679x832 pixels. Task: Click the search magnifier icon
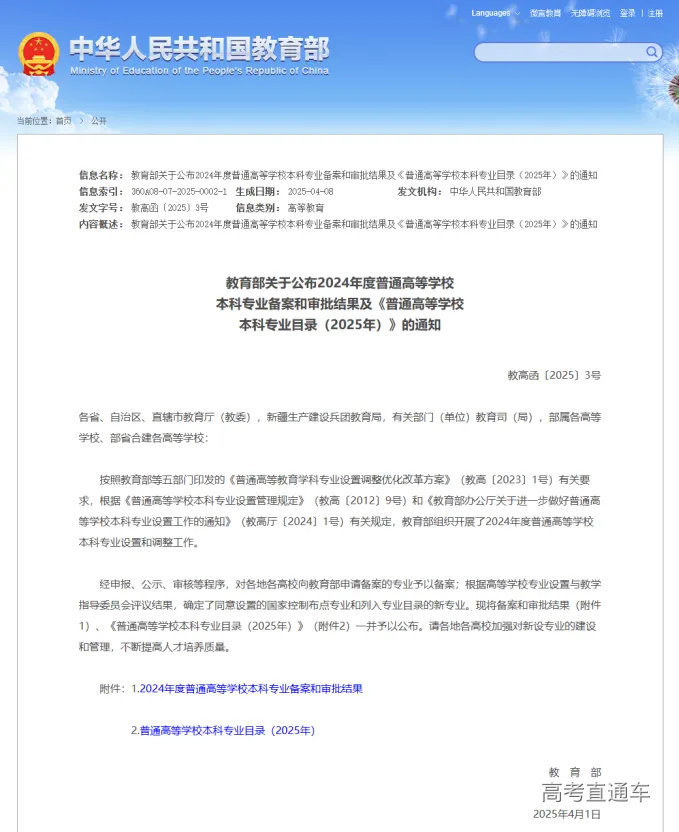click(x=652, y=52)
